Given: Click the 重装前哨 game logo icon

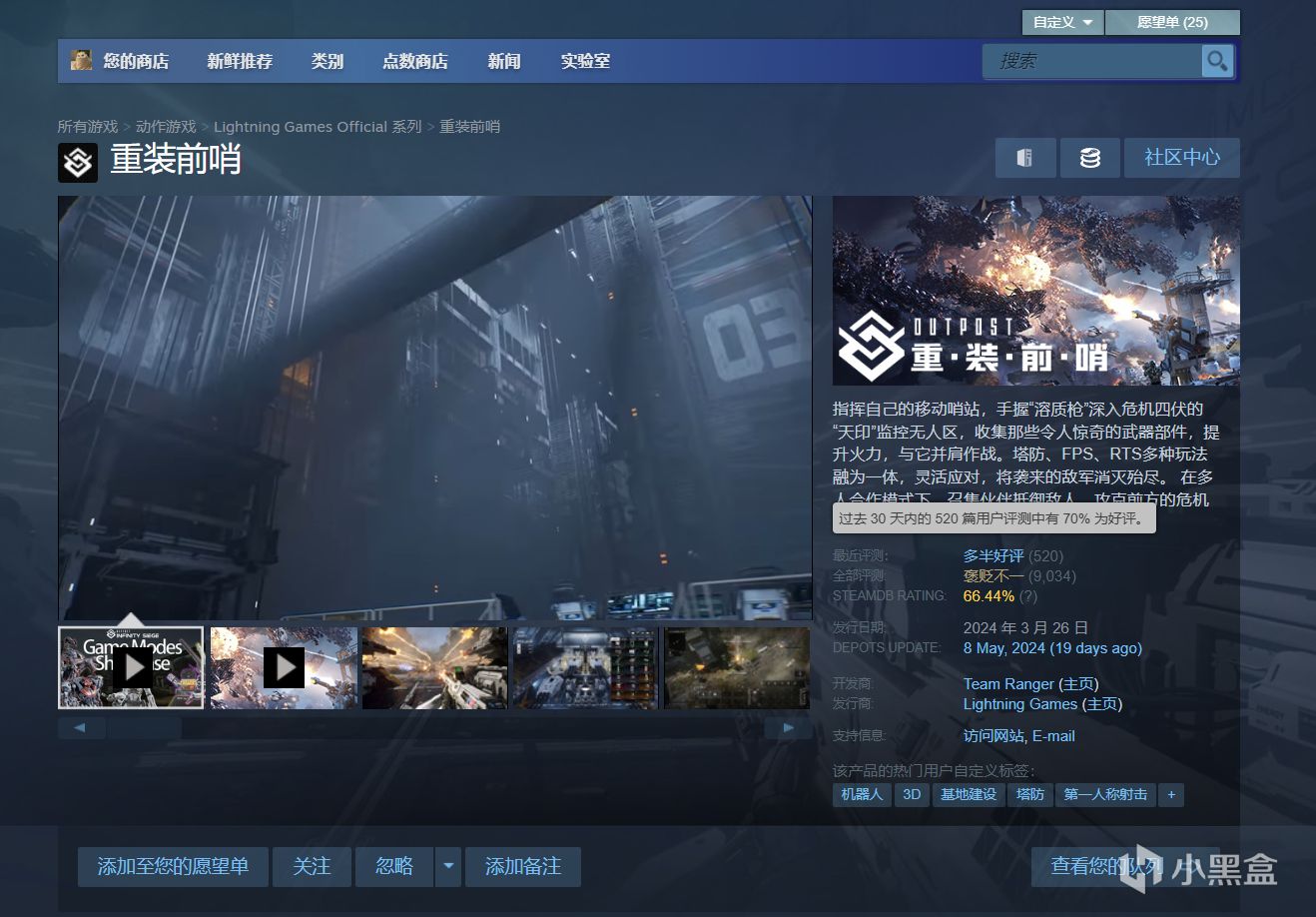Looking at the screenshot, I should point(78,162).
